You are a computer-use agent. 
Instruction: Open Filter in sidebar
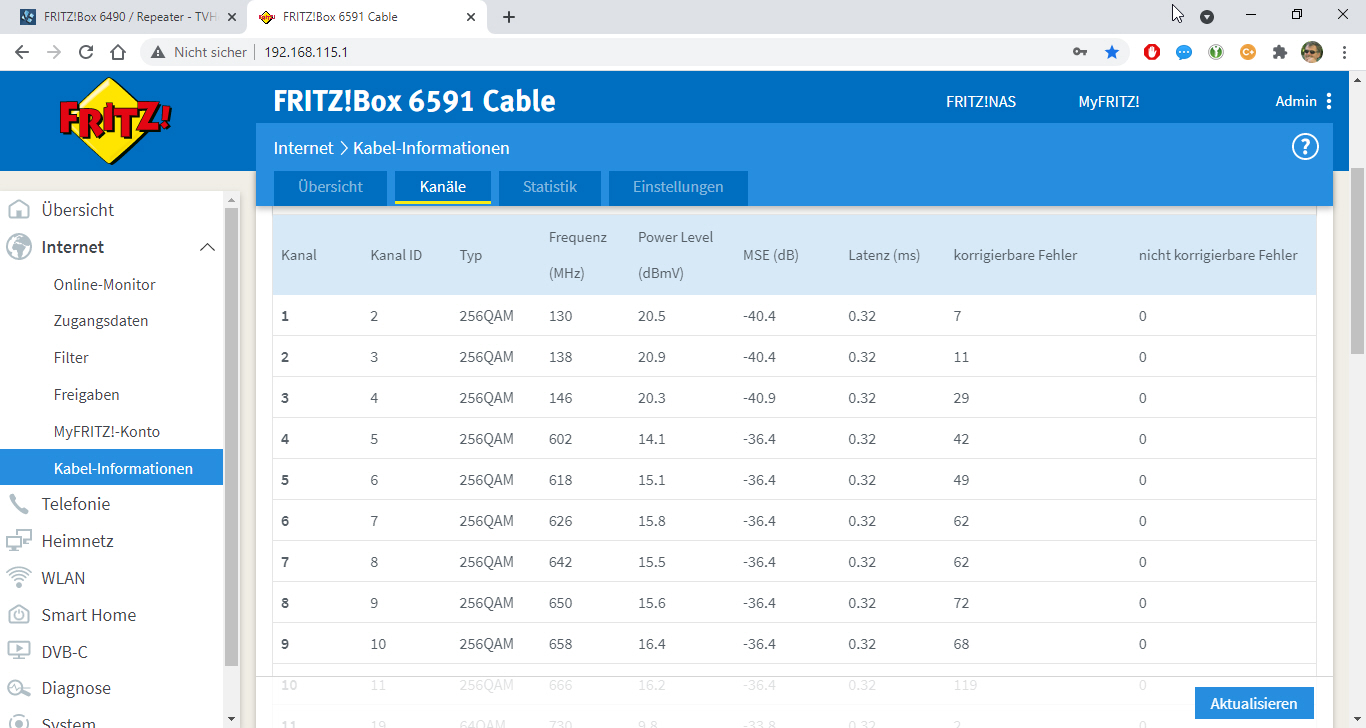(71, 358)
